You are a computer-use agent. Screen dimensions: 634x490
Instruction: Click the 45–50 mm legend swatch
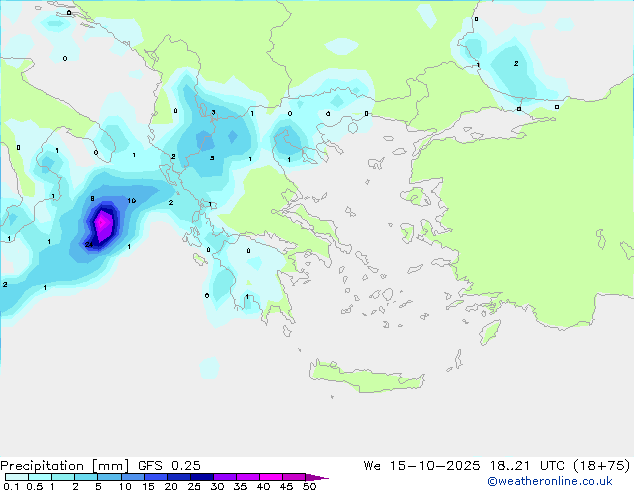point(294,477)
